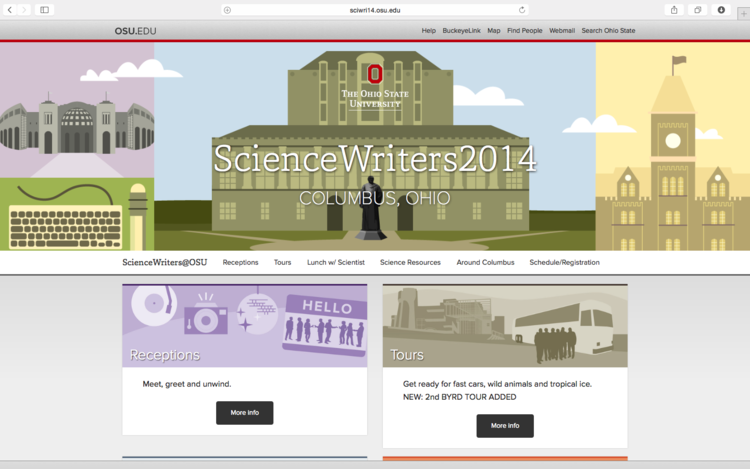Click the Ohio State University block O logo
The image size is (750, 469).
[x=375, y=74]
